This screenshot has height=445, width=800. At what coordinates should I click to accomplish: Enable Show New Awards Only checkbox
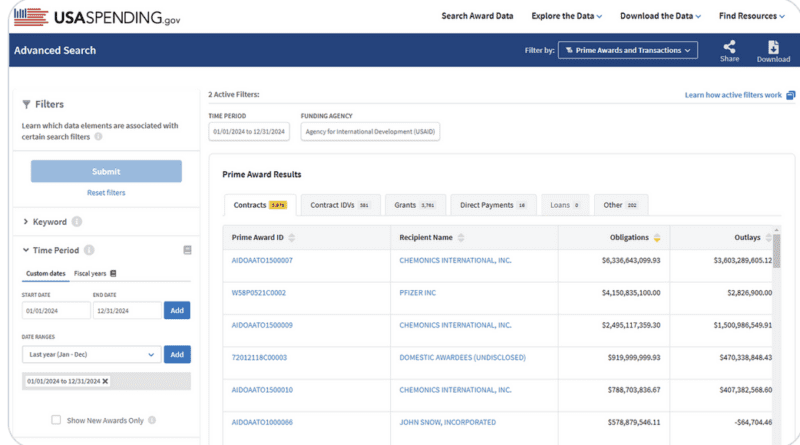[56, 419]
